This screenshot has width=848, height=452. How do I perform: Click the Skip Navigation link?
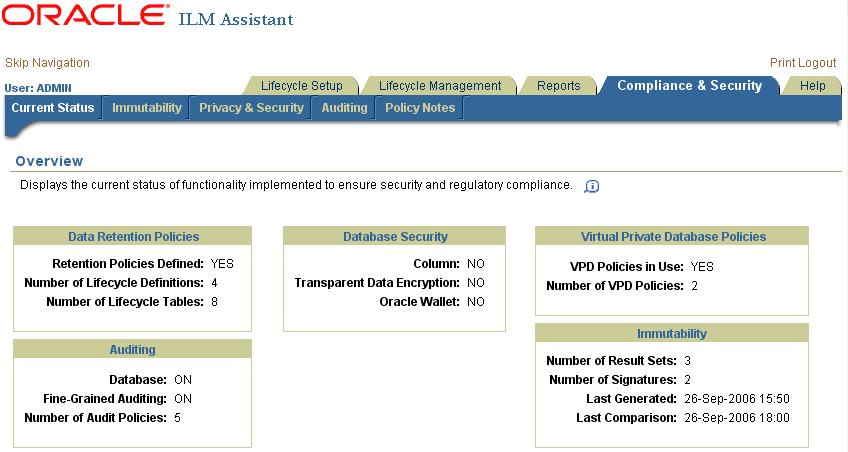tap(47, 63)
